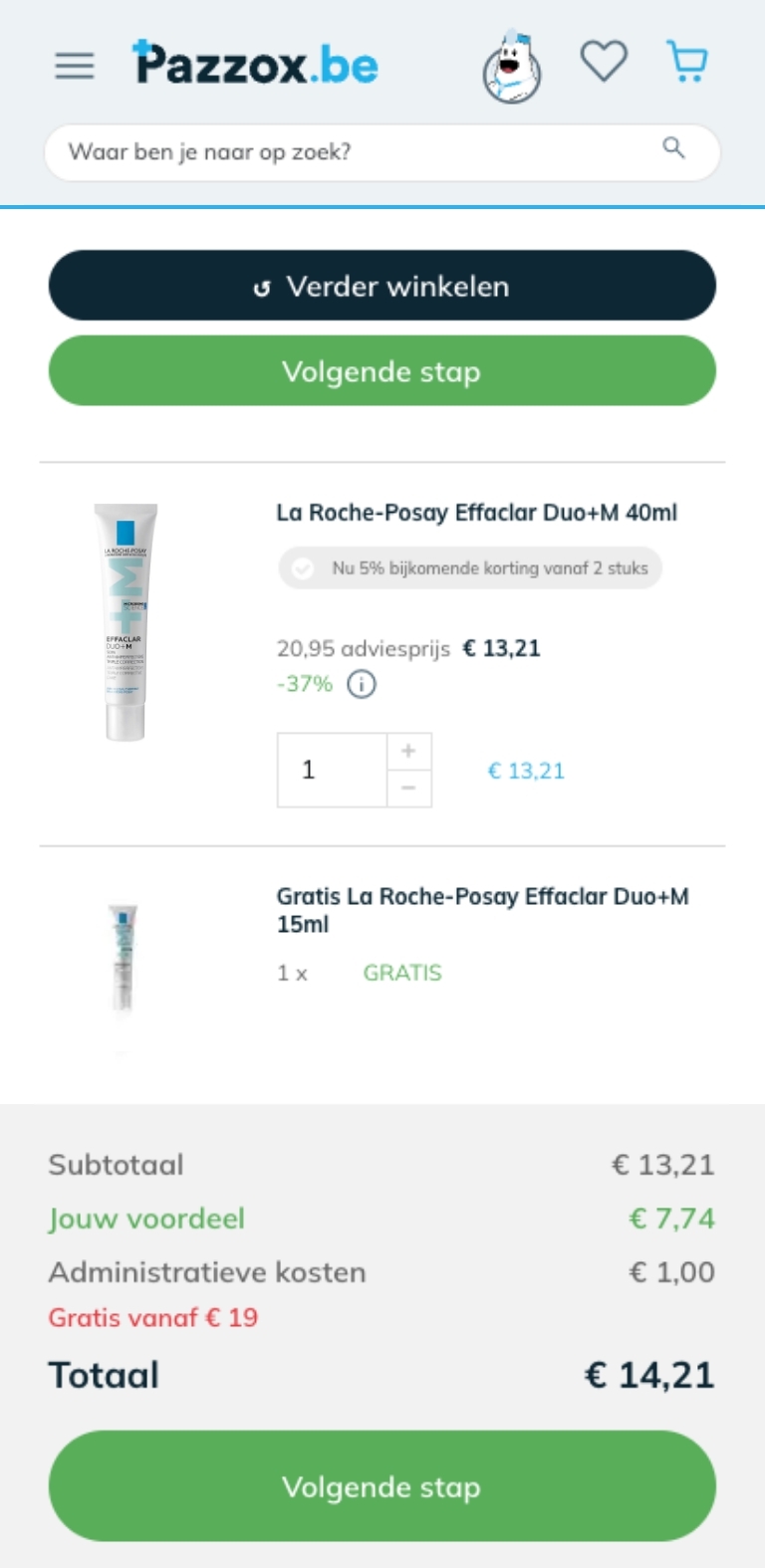The image size is (765, 1568).
Task: Click 'Nu 5% bijkomende korting vanaf 2 stuks' badge
Action: [470, 568]
